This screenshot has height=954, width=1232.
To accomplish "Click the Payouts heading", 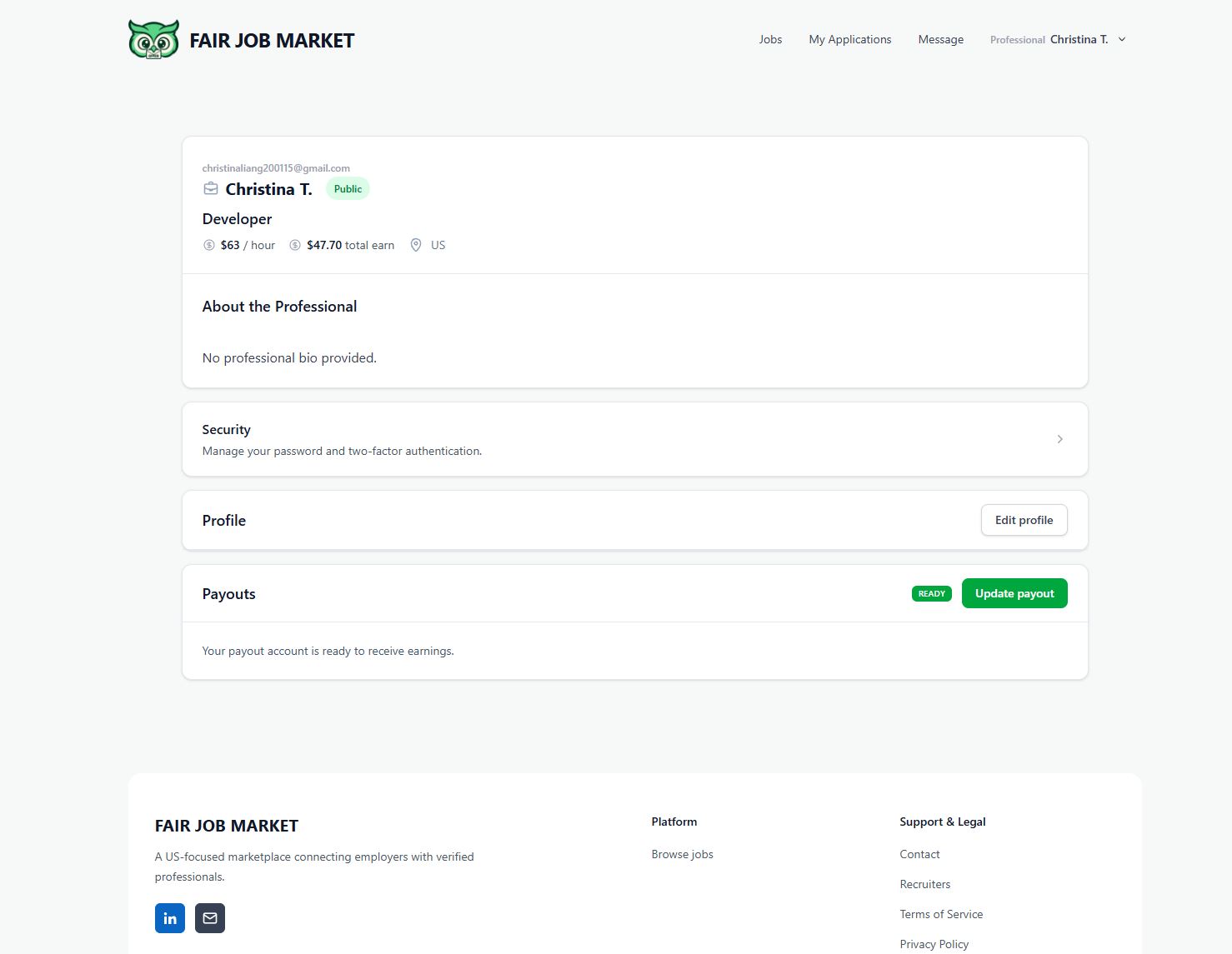I will pyautogui.click(x=228, y=594).
